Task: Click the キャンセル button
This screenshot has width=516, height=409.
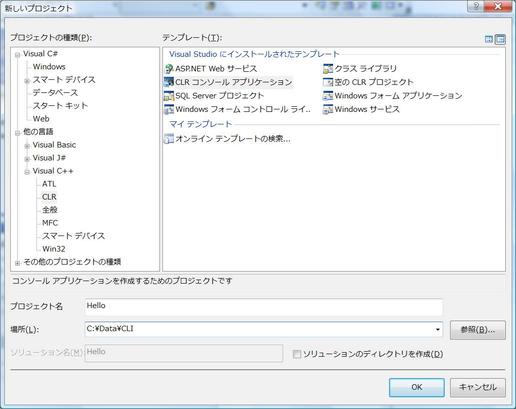Action: click(478, 387)
